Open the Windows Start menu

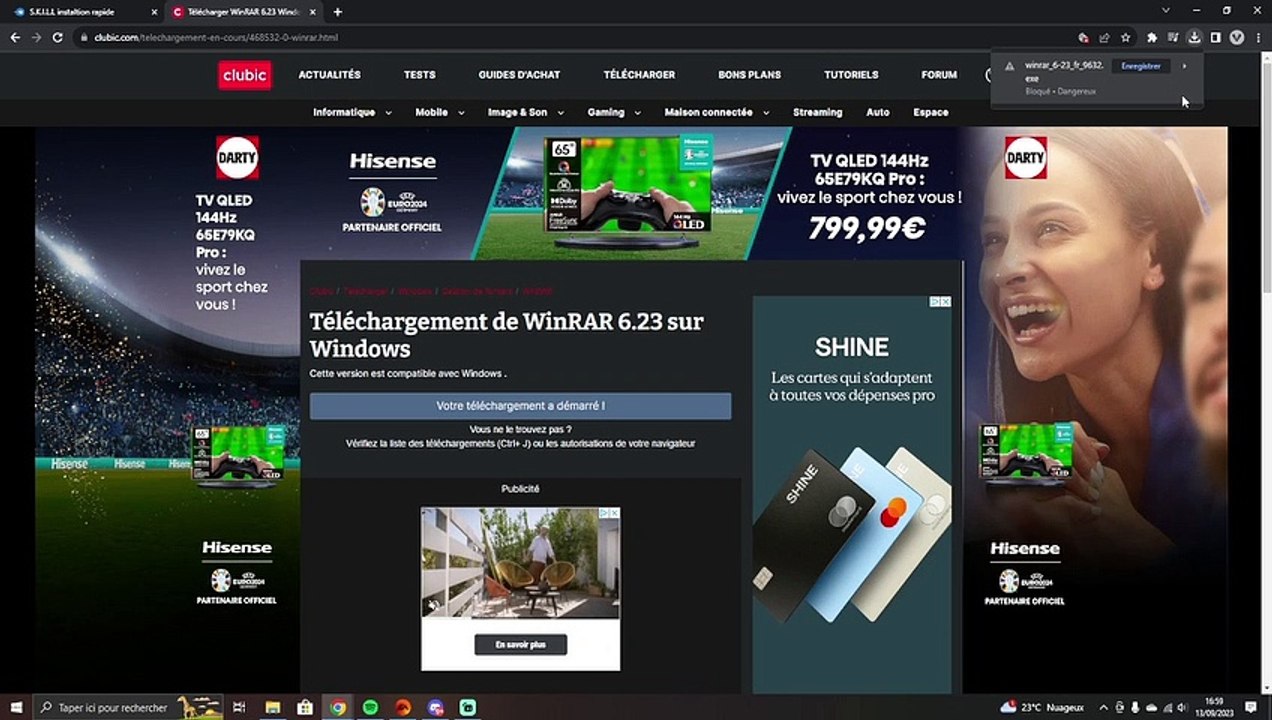point(16,707)
